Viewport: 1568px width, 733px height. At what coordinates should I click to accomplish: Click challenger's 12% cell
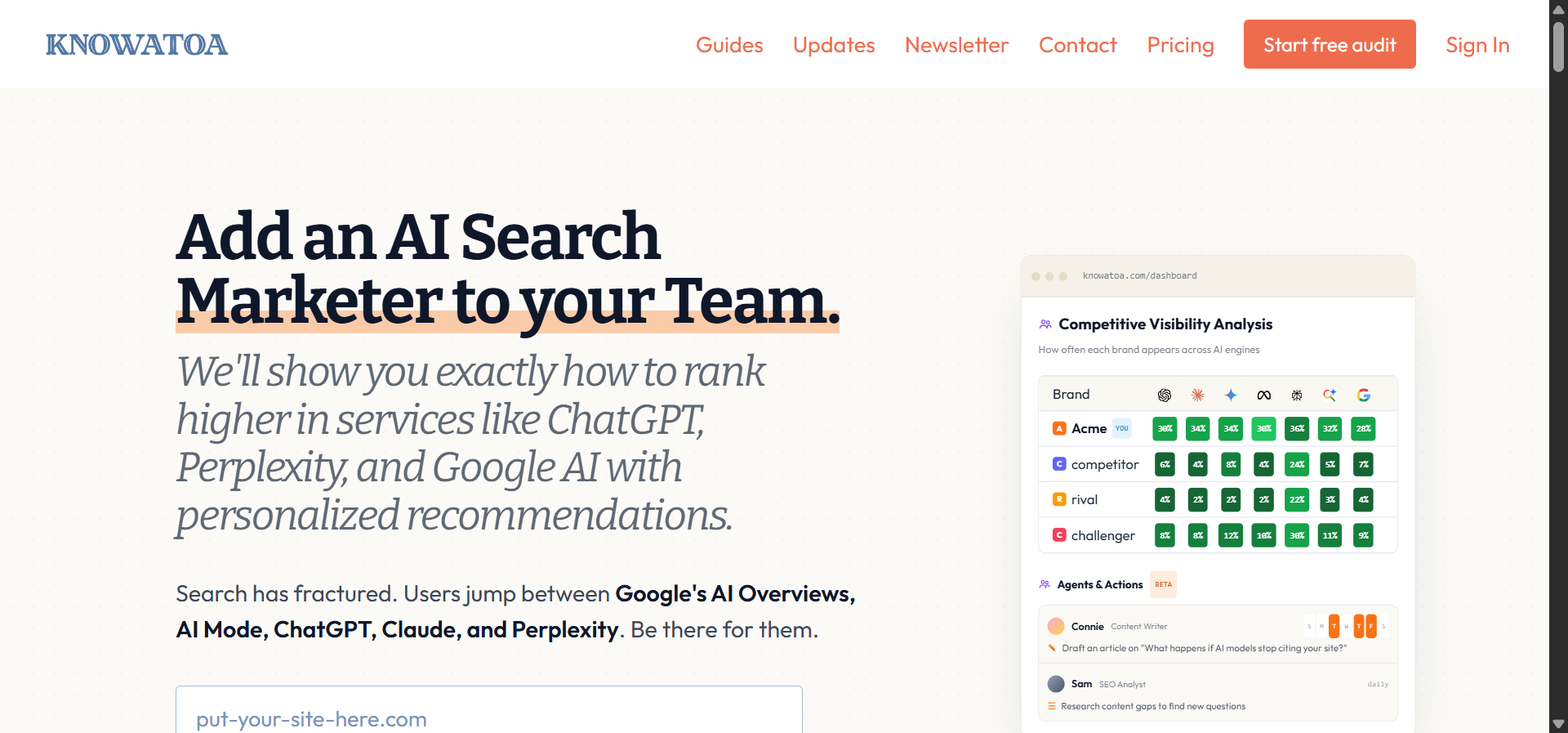click(x=1231, y=535)
